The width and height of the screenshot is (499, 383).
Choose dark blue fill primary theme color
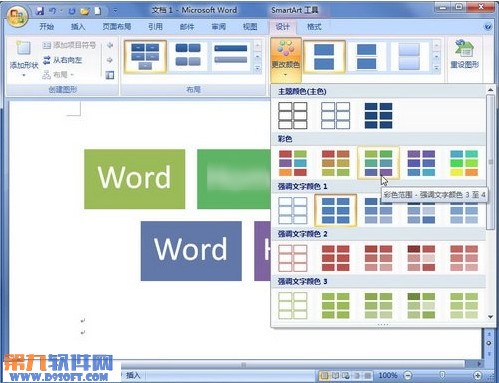click(x=378, y=115)
